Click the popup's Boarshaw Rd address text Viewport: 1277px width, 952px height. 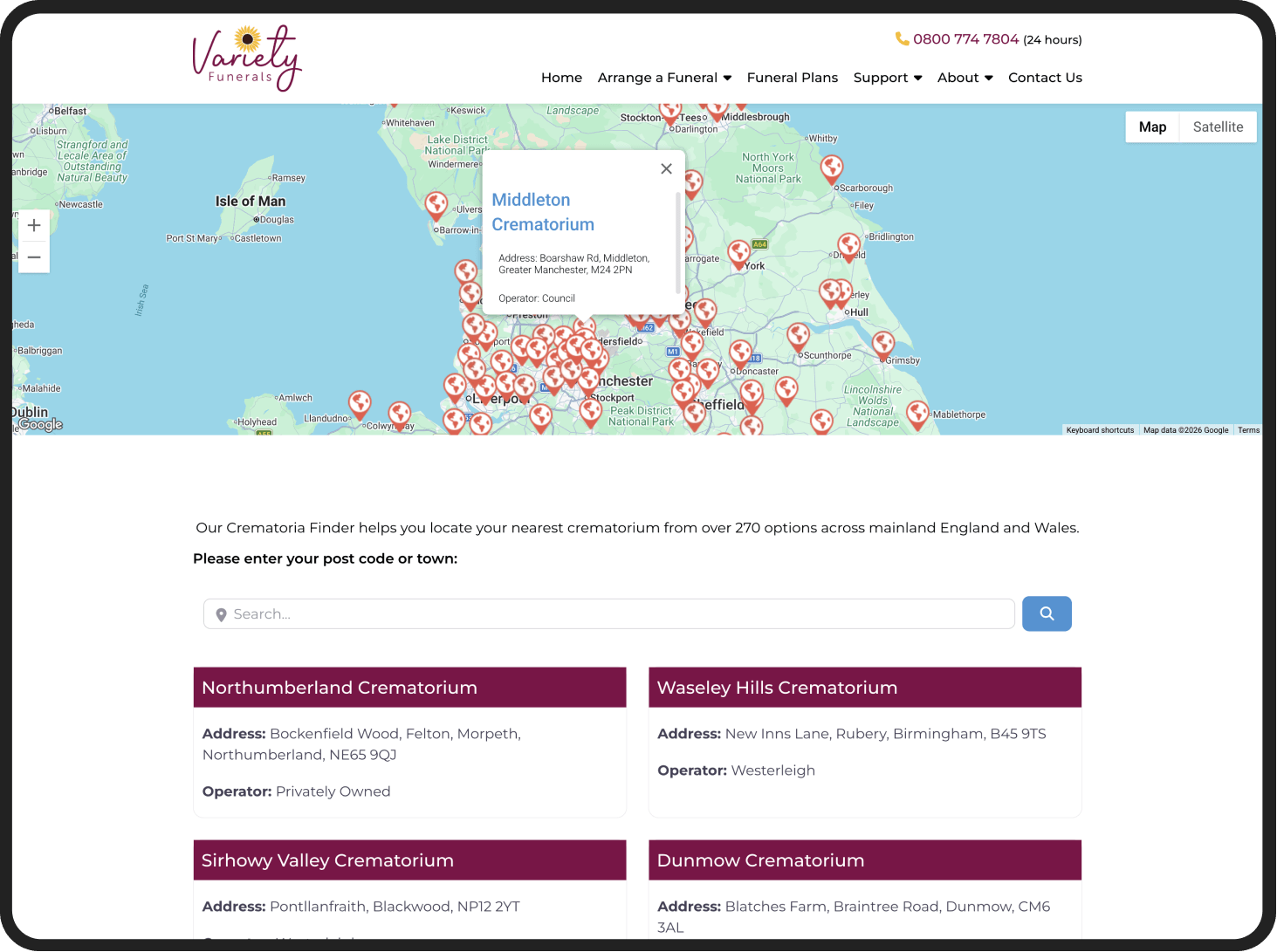tap(574, 264)
